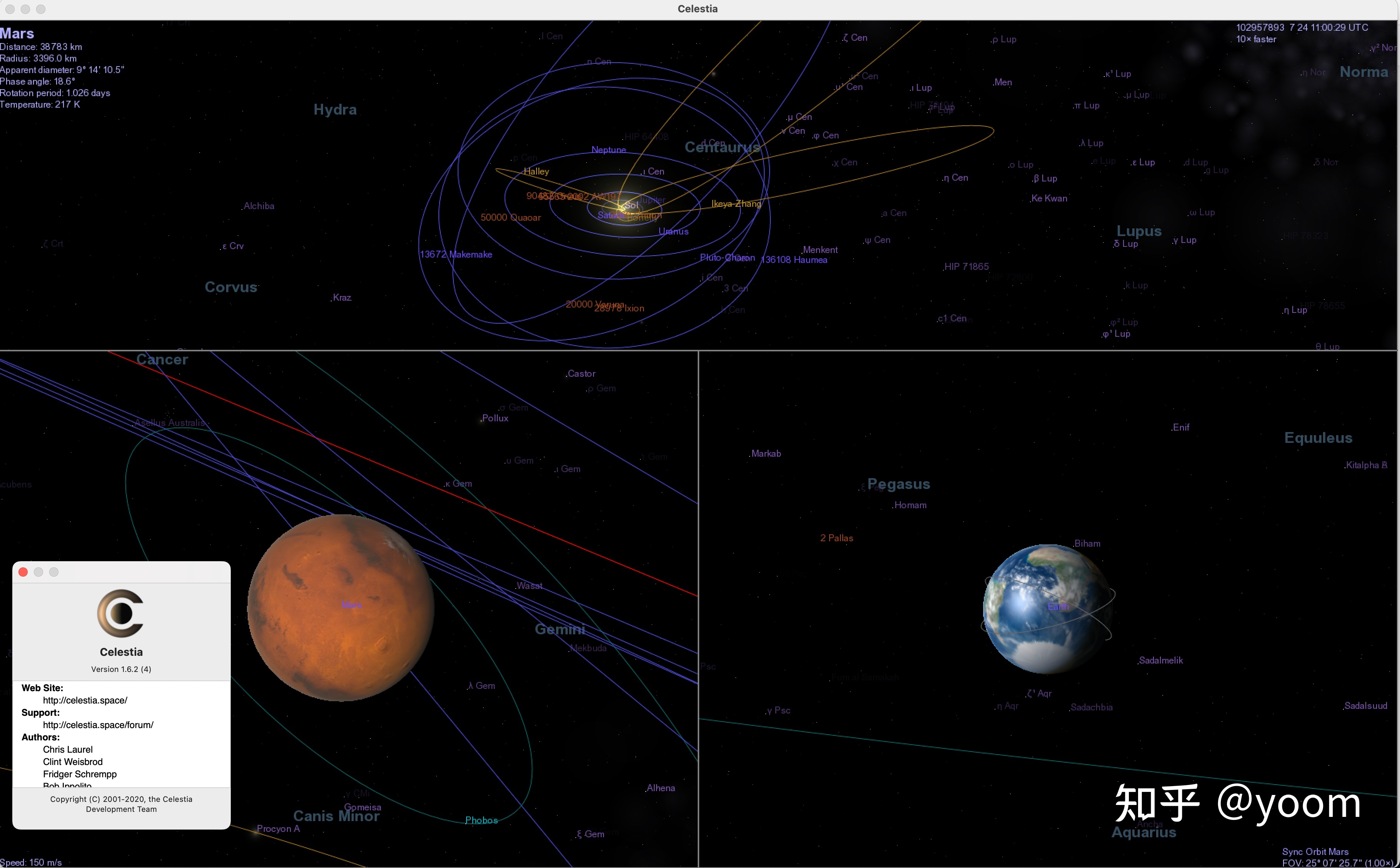Click the planet Earth globe
This screenshot has height=868, width=1400.
[1047, 609]
